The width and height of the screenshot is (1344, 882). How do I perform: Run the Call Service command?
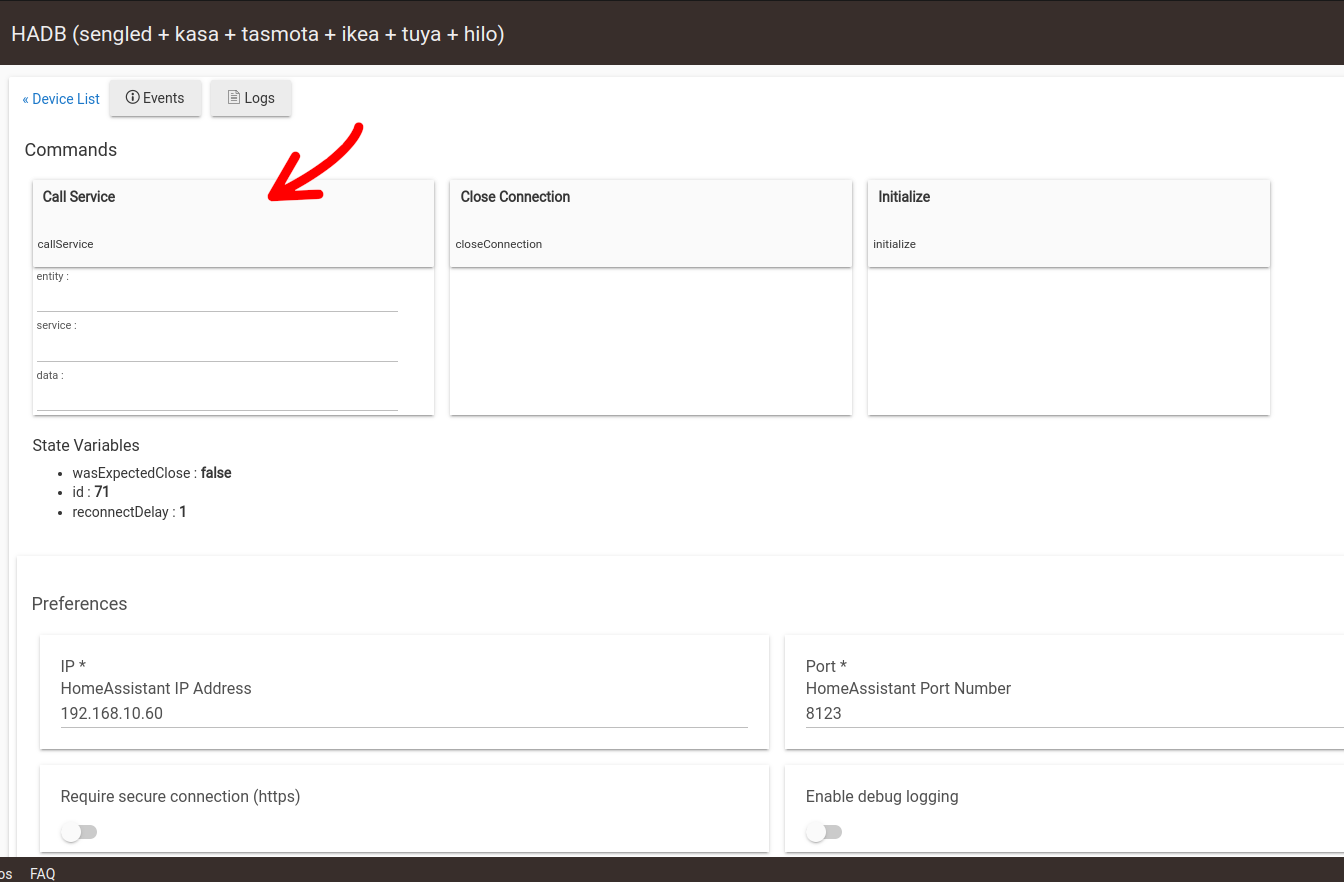click(233, 223)
